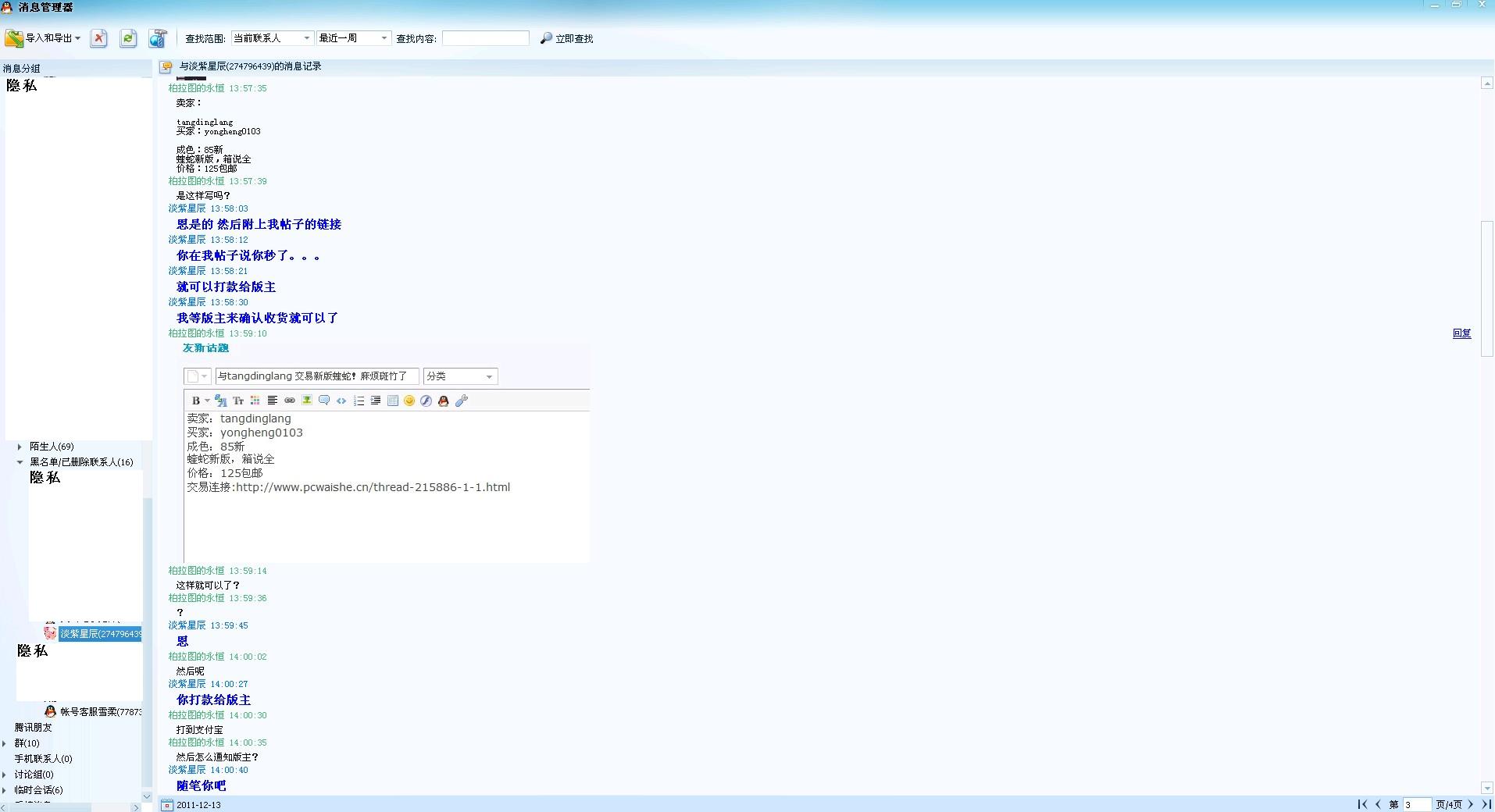Screen dimensions: 1495x812
Task: Click the penguin avatar of 帐号客服雪柔
Action: tap(51, 711)
